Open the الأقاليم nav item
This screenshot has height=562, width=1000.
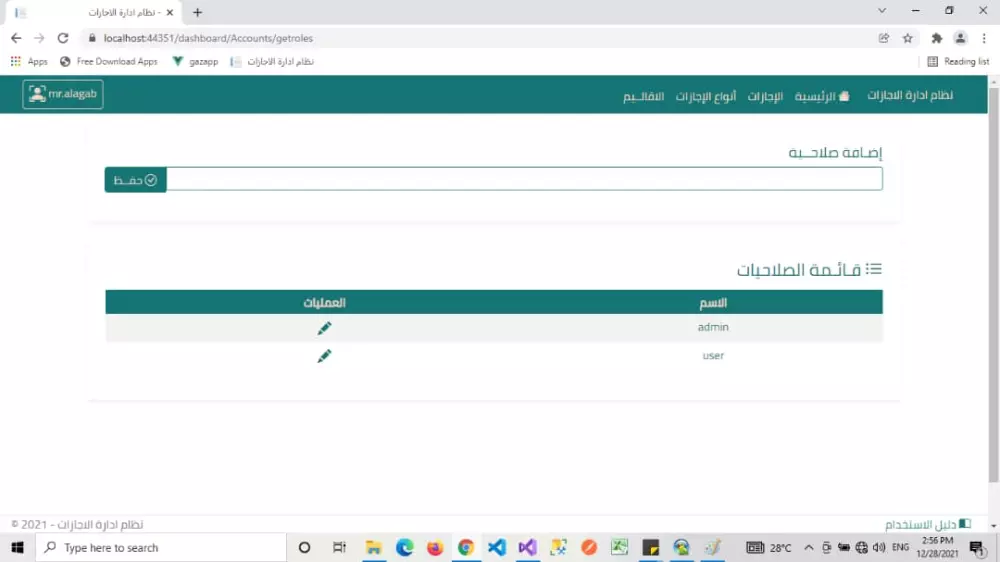(x=643, y=96)
